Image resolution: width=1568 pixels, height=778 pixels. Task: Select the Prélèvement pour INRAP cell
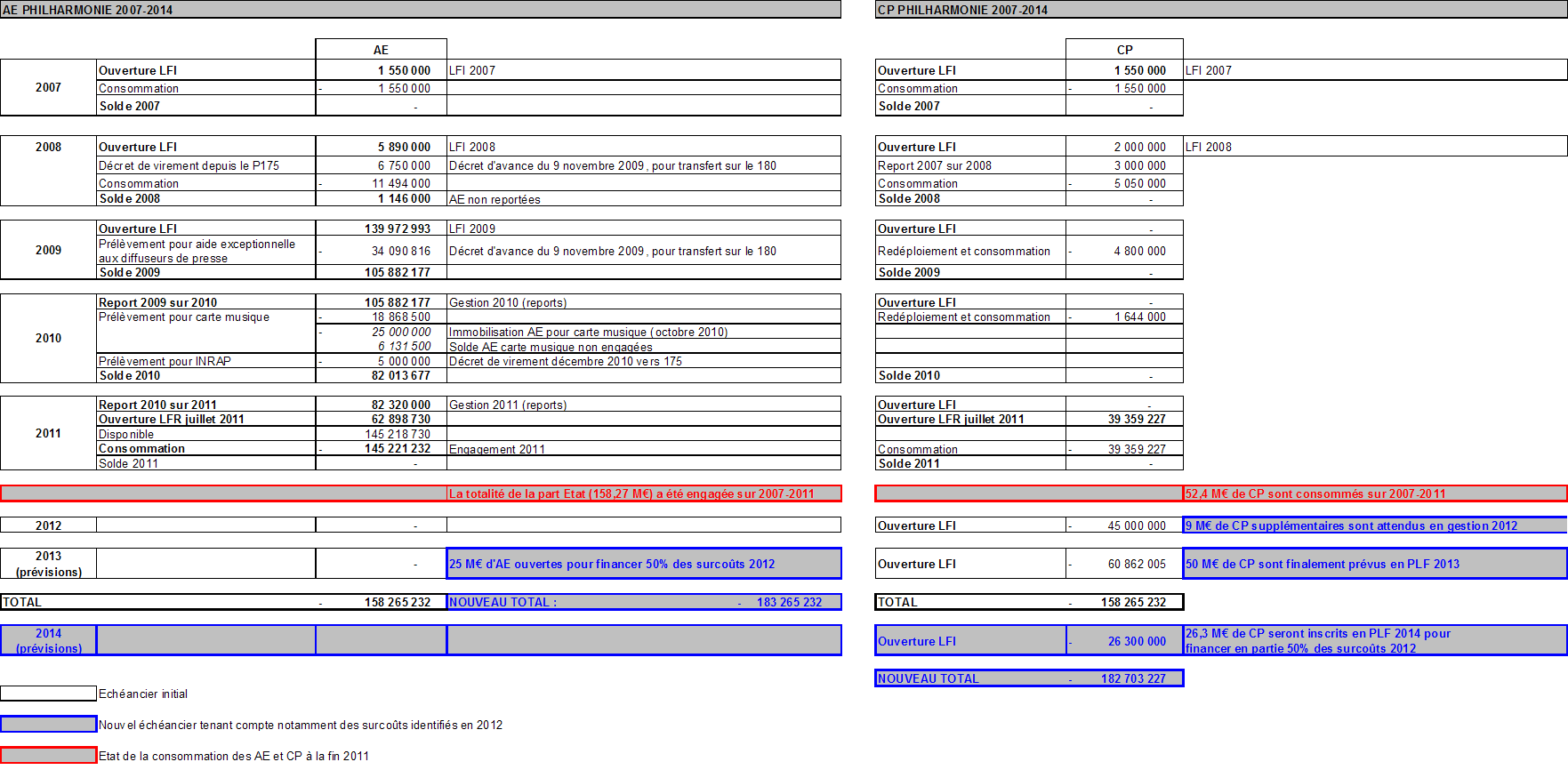205,361
